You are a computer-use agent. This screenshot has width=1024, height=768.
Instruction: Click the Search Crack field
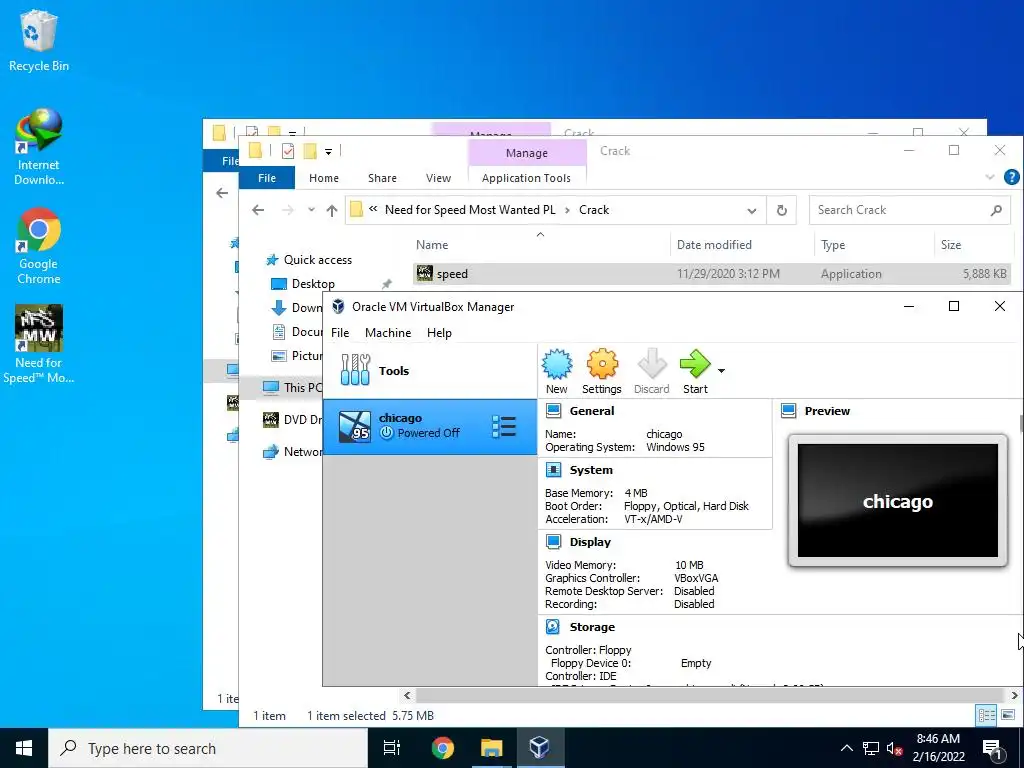909,210
